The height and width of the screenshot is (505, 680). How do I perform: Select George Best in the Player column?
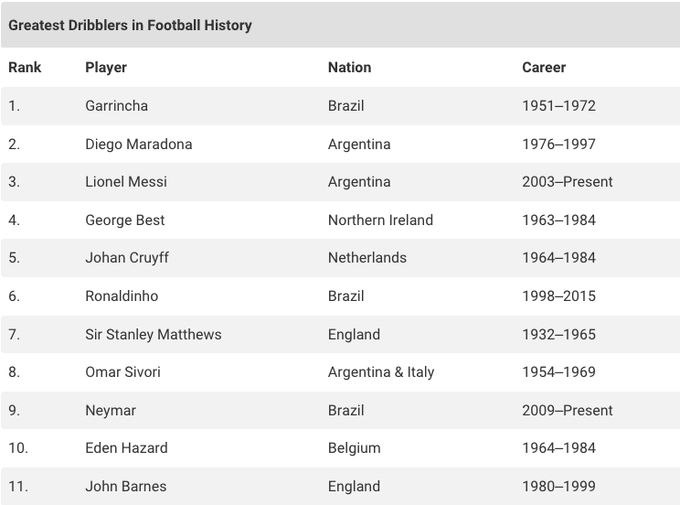pyautogui.click(x=125, y=220)
